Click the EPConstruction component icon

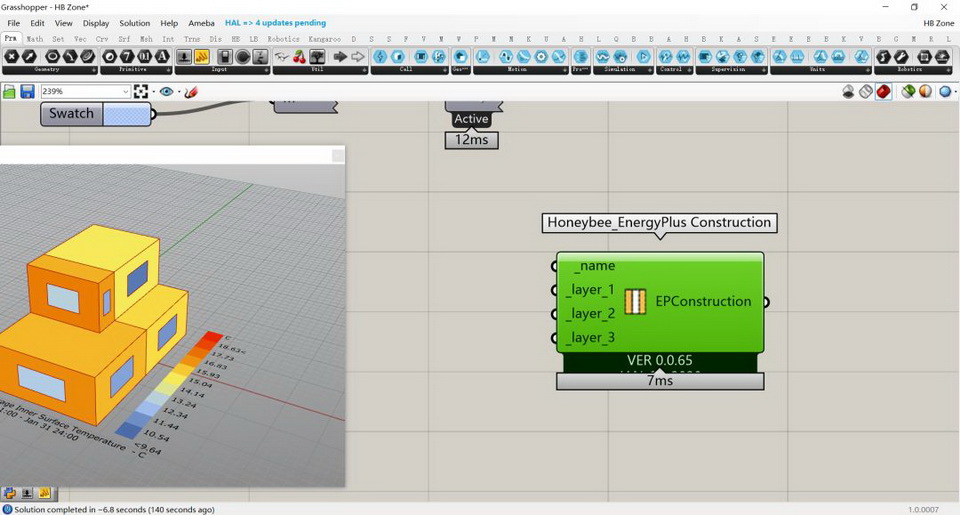(x=635, y=301)
